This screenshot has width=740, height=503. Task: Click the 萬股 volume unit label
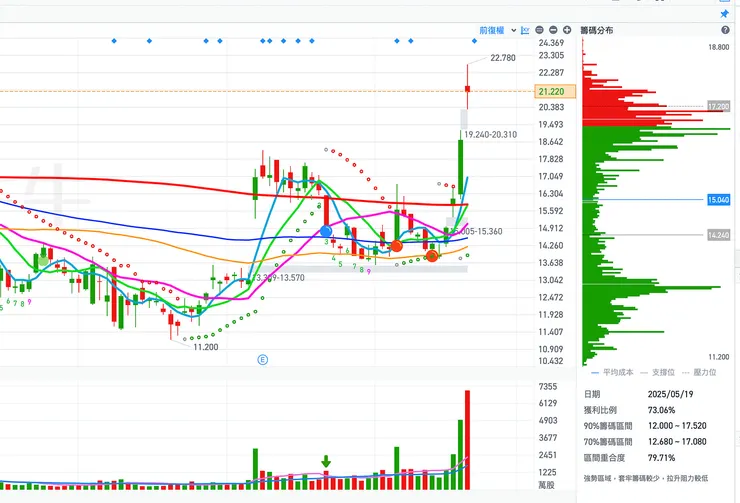tap(547, 485)
